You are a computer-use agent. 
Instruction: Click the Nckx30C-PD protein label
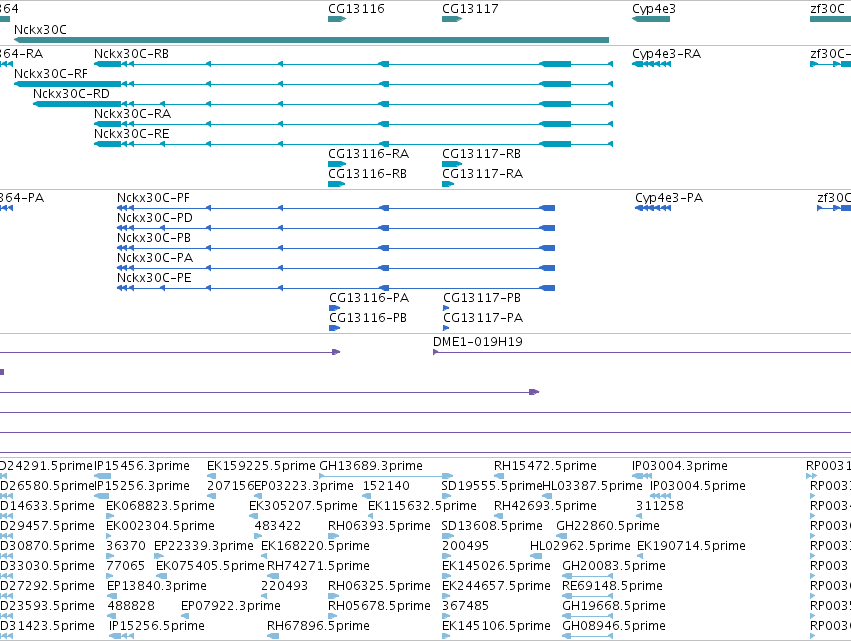[155, 218]
